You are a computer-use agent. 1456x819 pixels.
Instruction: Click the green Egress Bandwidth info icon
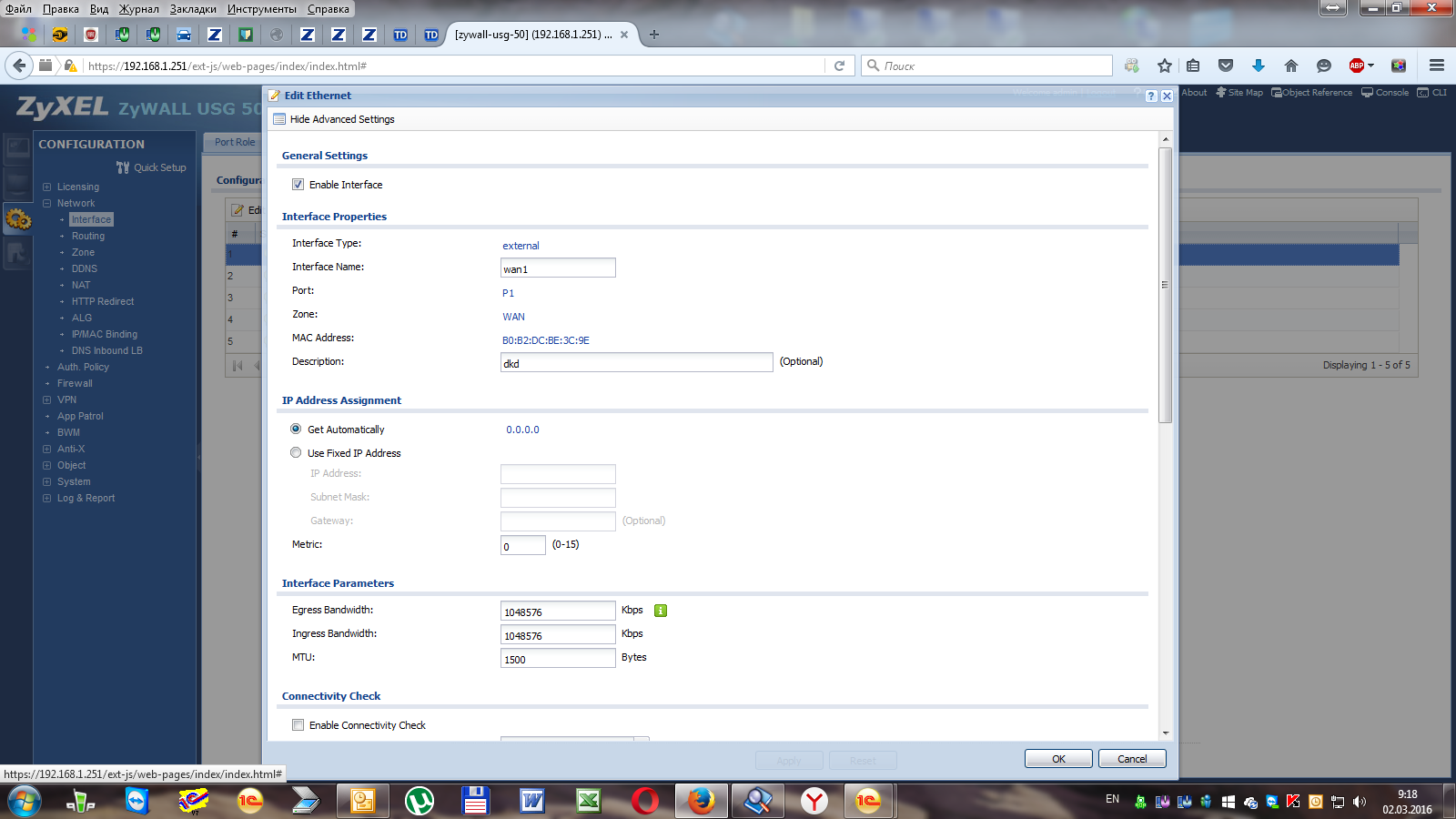point(661,611)
